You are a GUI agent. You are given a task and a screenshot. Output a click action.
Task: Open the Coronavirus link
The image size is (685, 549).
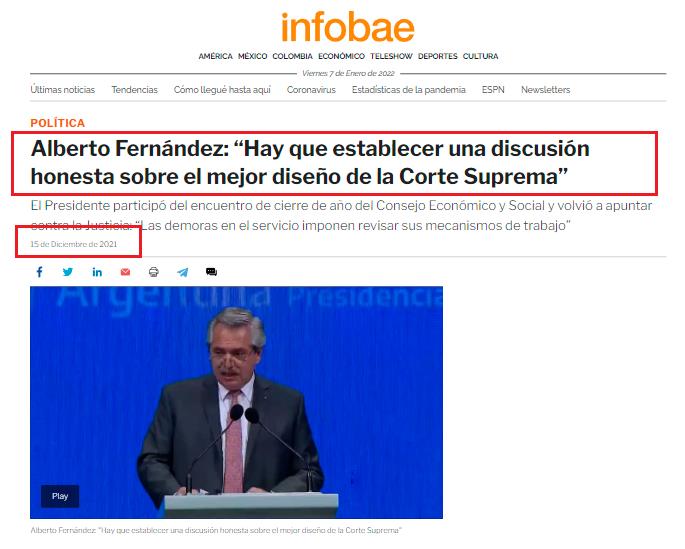[311, 90]
